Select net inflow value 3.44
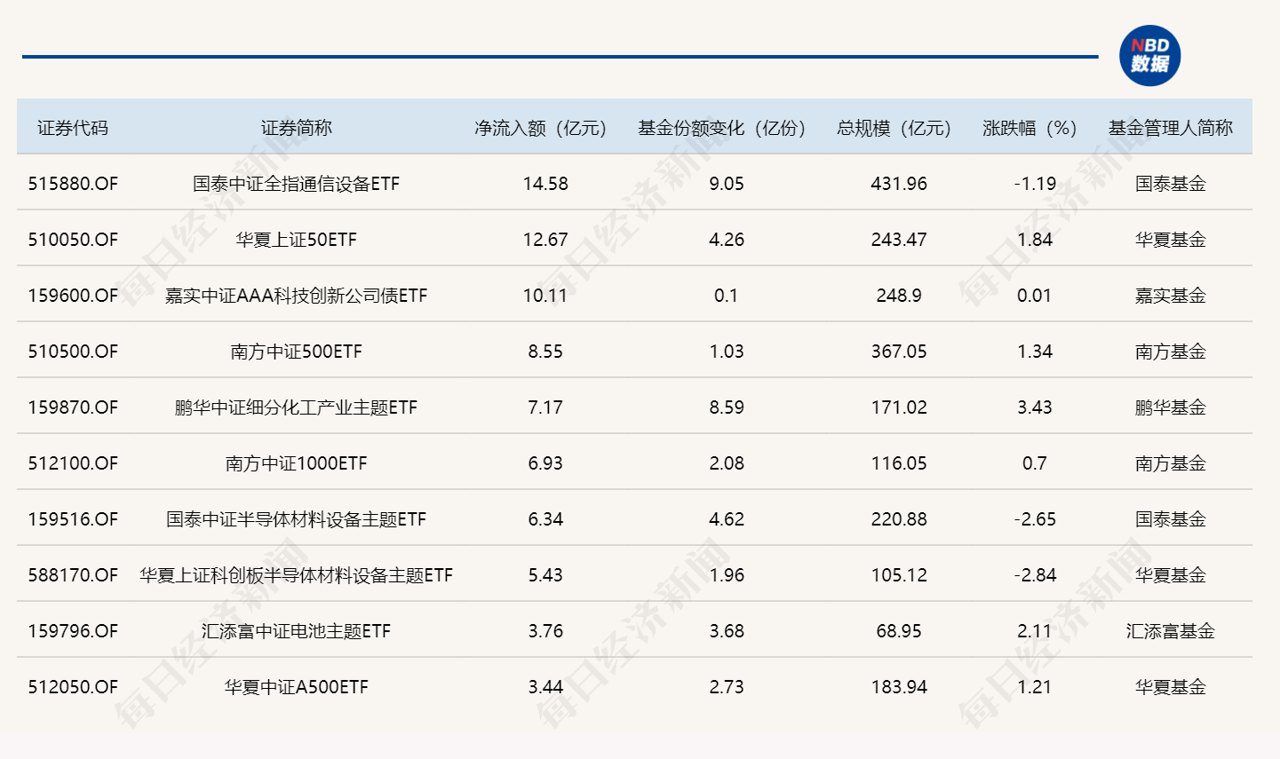The image size is (1280, 759). click(x=545, y=688)
